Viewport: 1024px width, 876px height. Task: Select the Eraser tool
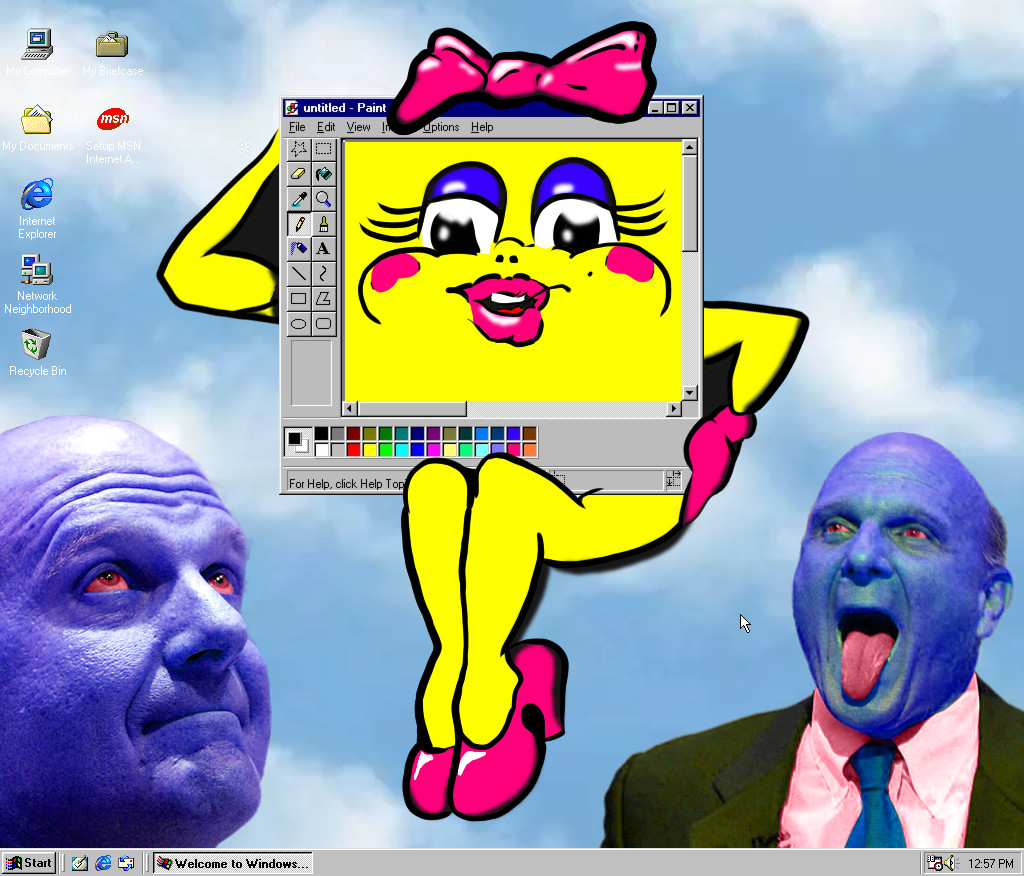tap(298, 174)
